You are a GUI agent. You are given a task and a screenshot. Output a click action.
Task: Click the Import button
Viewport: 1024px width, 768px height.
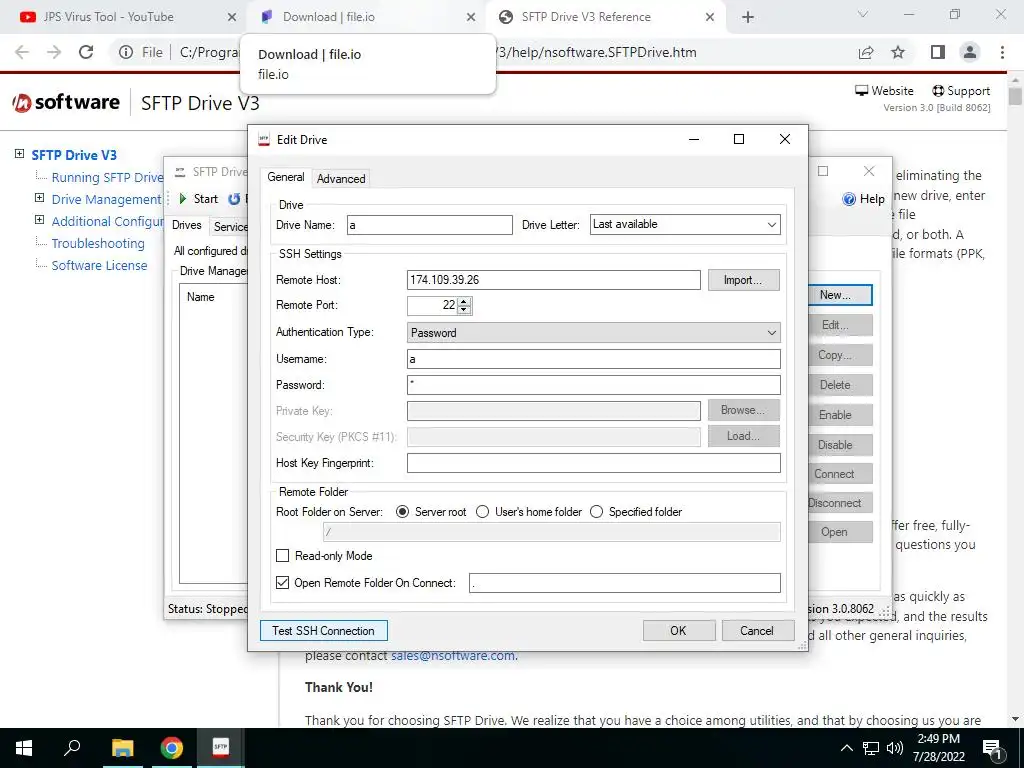[x=744, y=280]
